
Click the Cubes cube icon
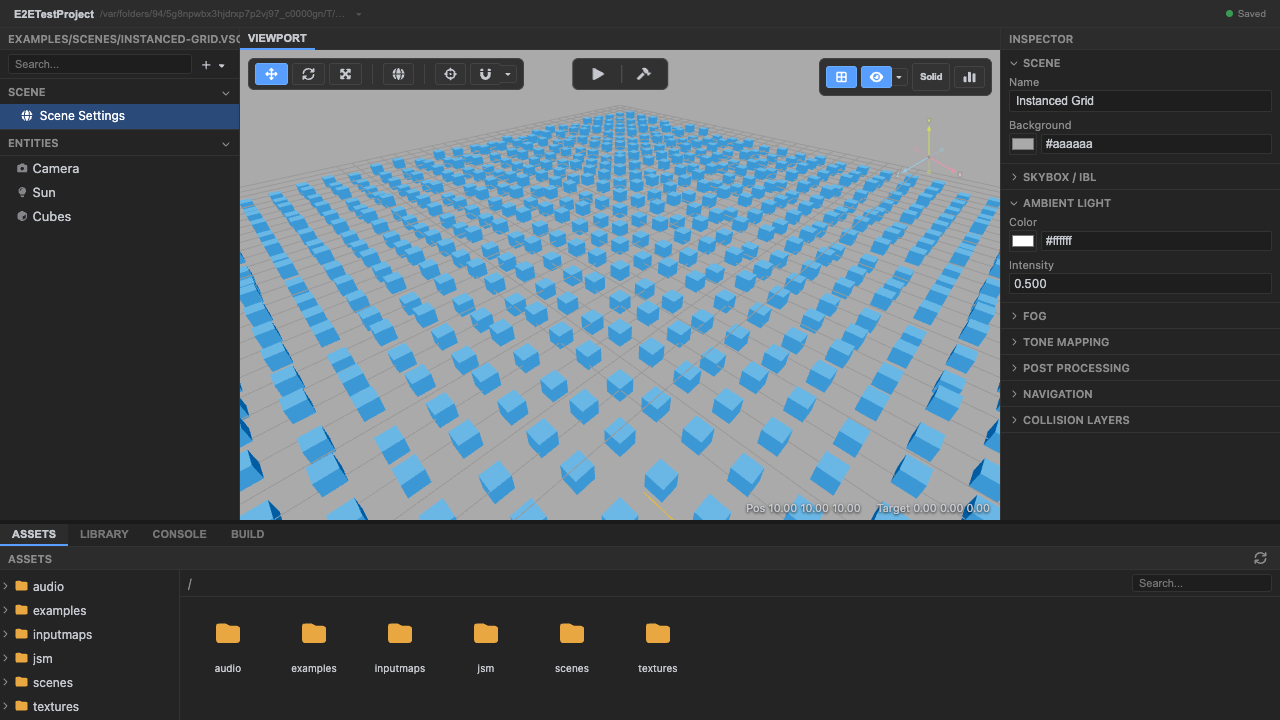pyautogui.click(x=22, y=217)
